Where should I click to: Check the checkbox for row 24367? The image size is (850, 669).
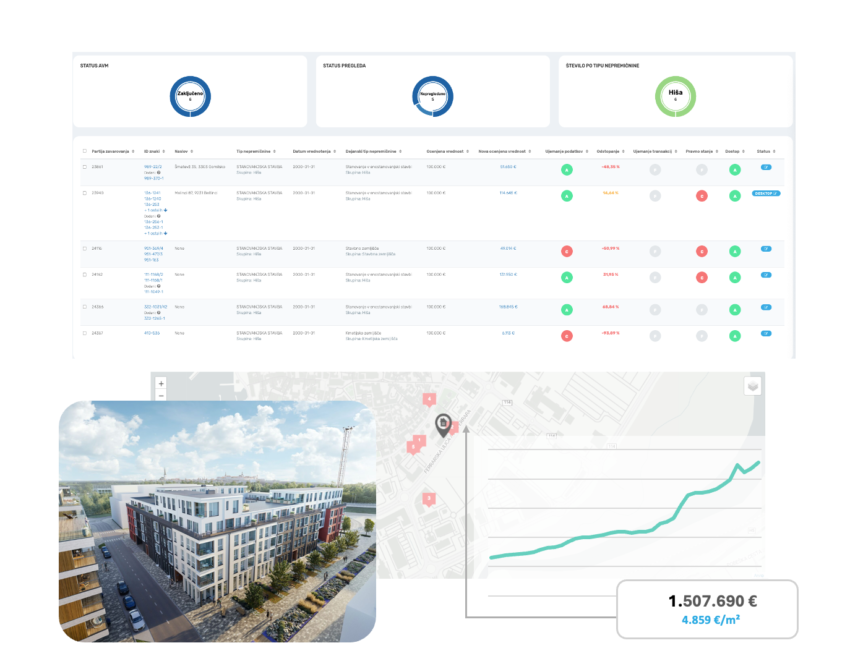click(84, 333)
